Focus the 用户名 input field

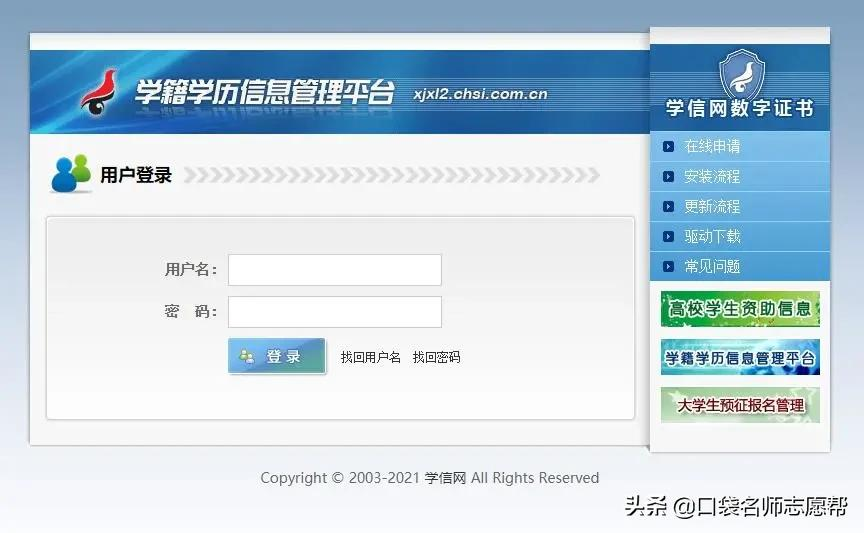[334, 270]
